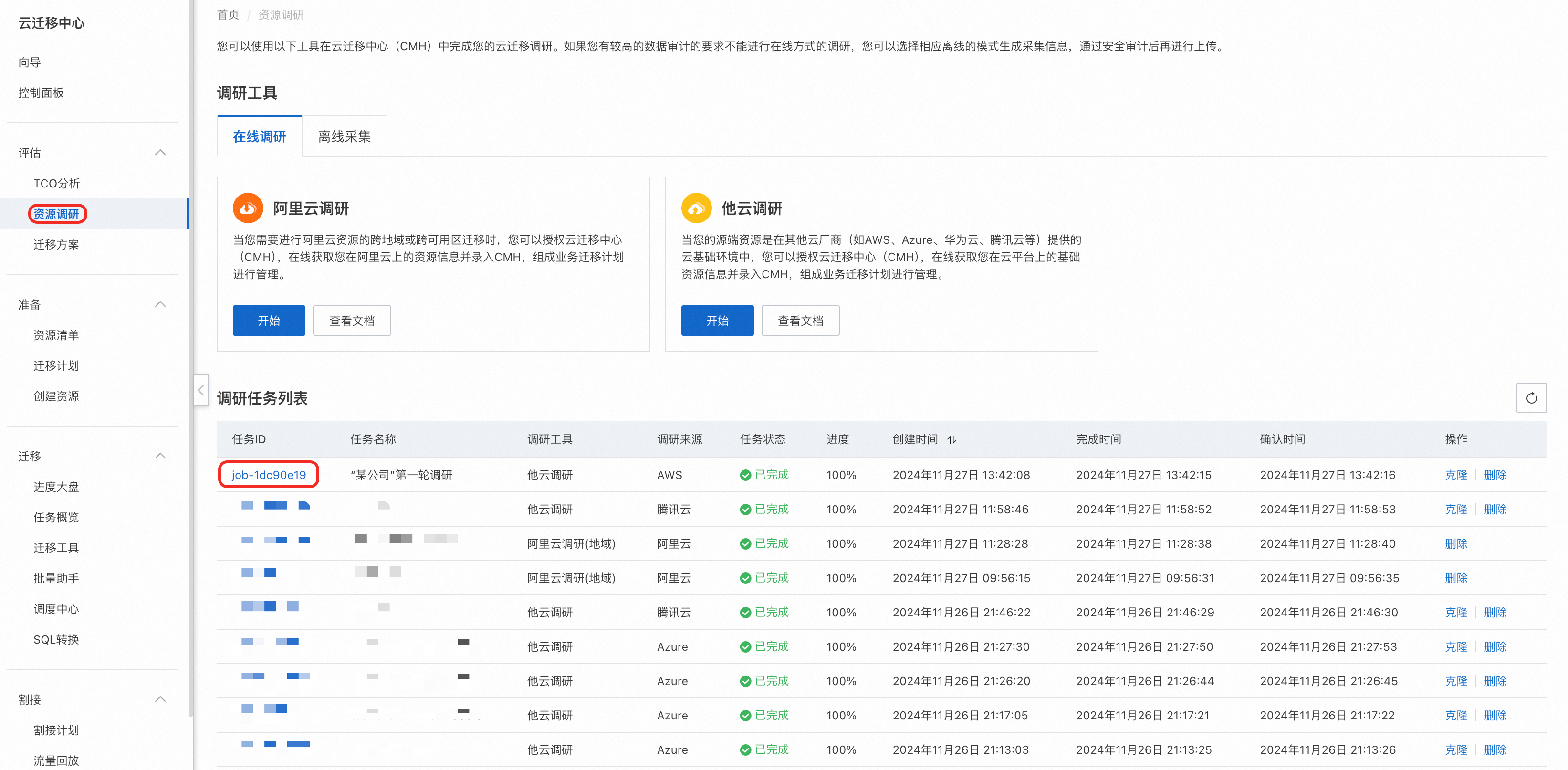
Task: Collapse the 准备 section chevron
Action: (x=161, y=304)
